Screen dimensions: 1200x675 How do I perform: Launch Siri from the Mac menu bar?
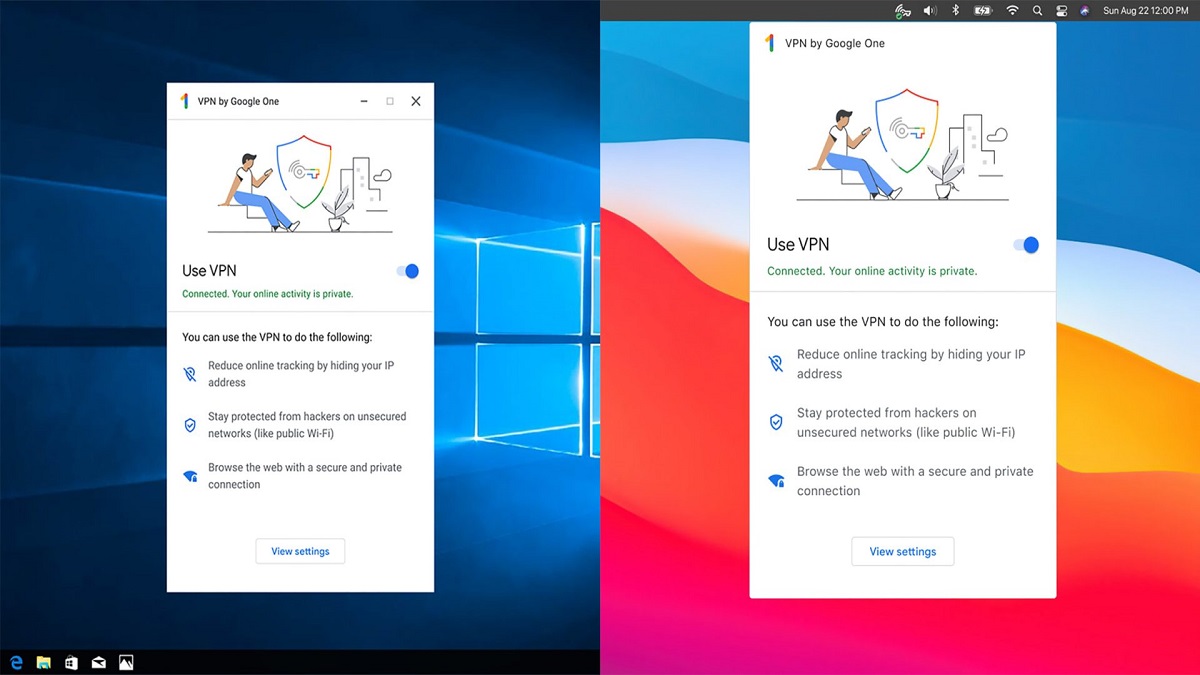(1086, 10)
